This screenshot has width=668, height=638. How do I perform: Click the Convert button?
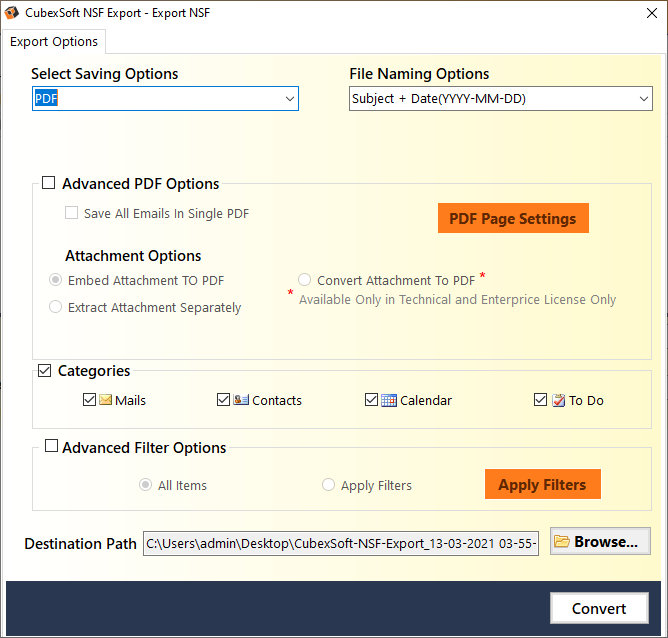coord(598,608)
